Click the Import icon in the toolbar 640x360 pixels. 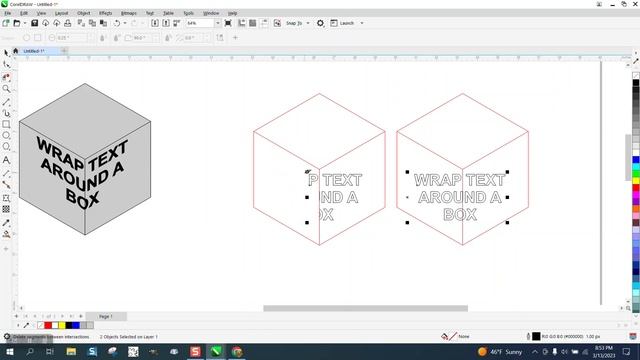coord(155,23)
